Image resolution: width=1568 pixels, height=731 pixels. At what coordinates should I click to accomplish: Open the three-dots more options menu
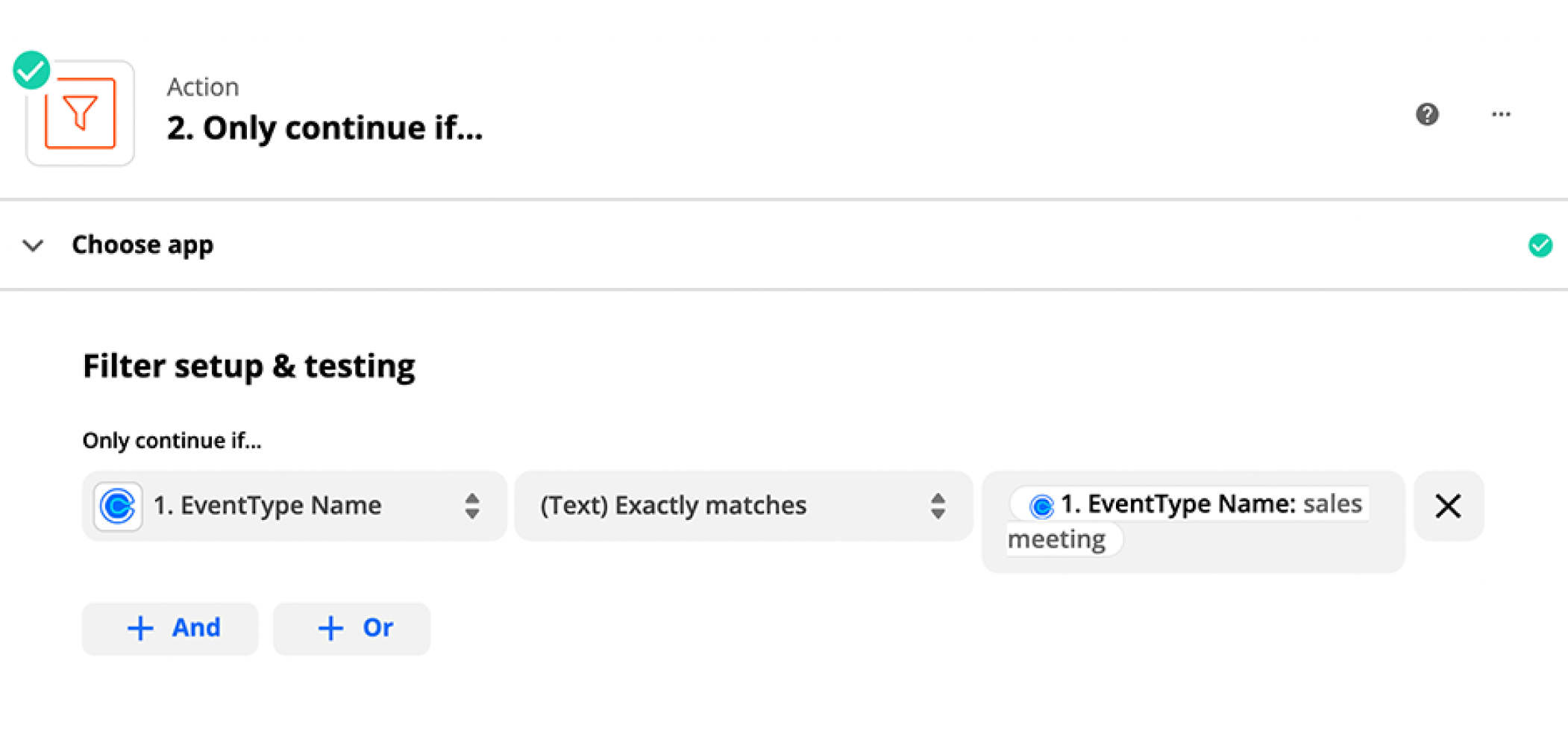click(1501, 114)
